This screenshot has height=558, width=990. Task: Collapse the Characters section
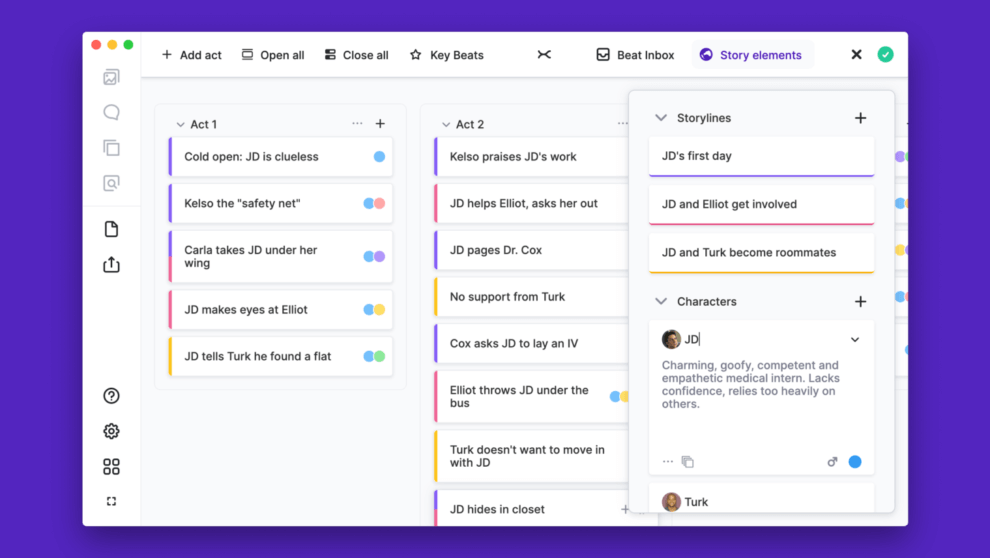(661, 302)
